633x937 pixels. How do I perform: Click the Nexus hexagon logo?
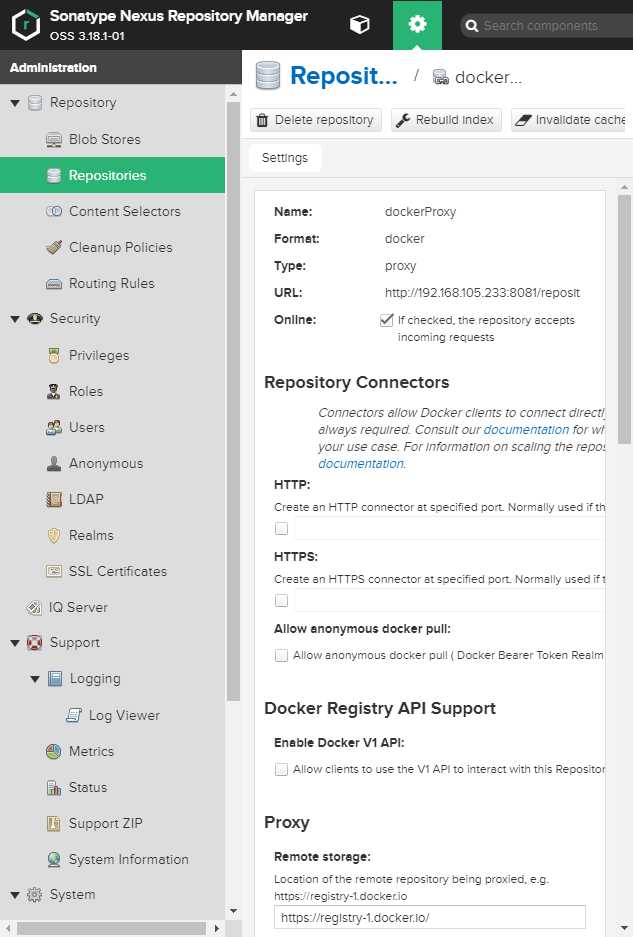26,25
